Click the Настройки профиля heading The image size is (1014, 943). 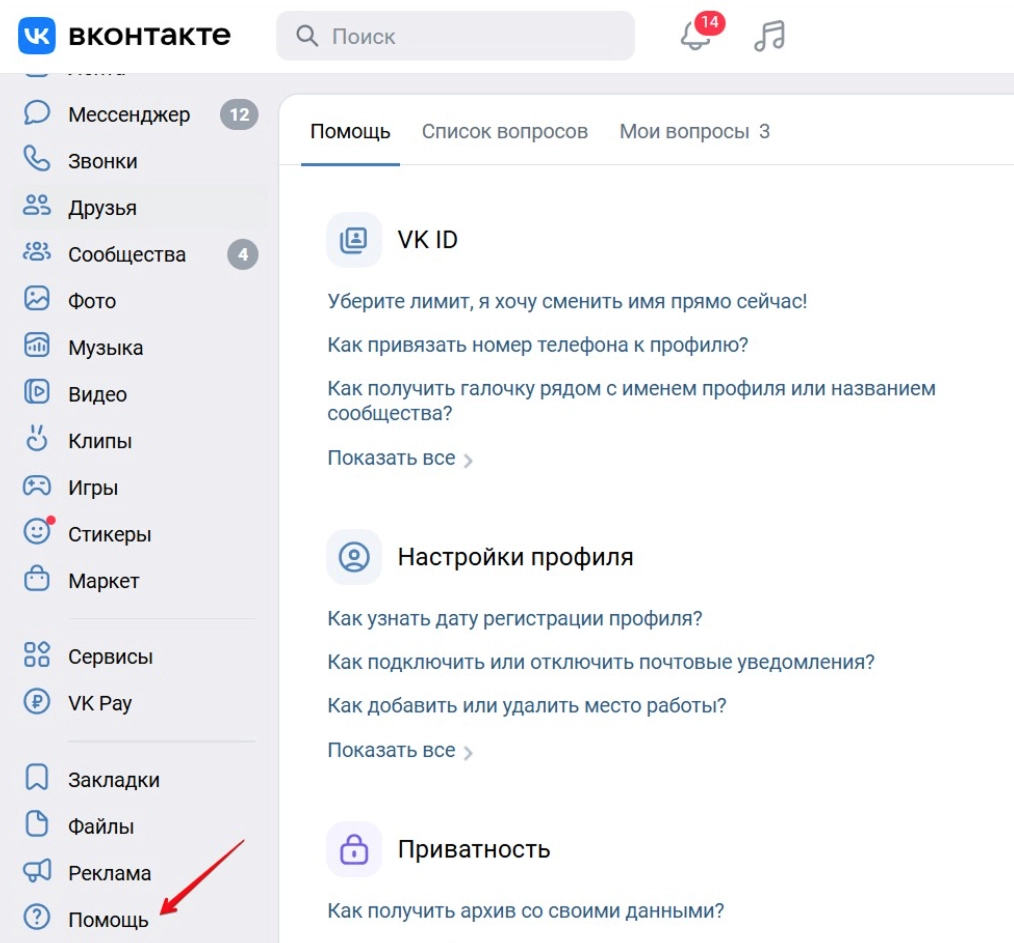click(515, 557)
